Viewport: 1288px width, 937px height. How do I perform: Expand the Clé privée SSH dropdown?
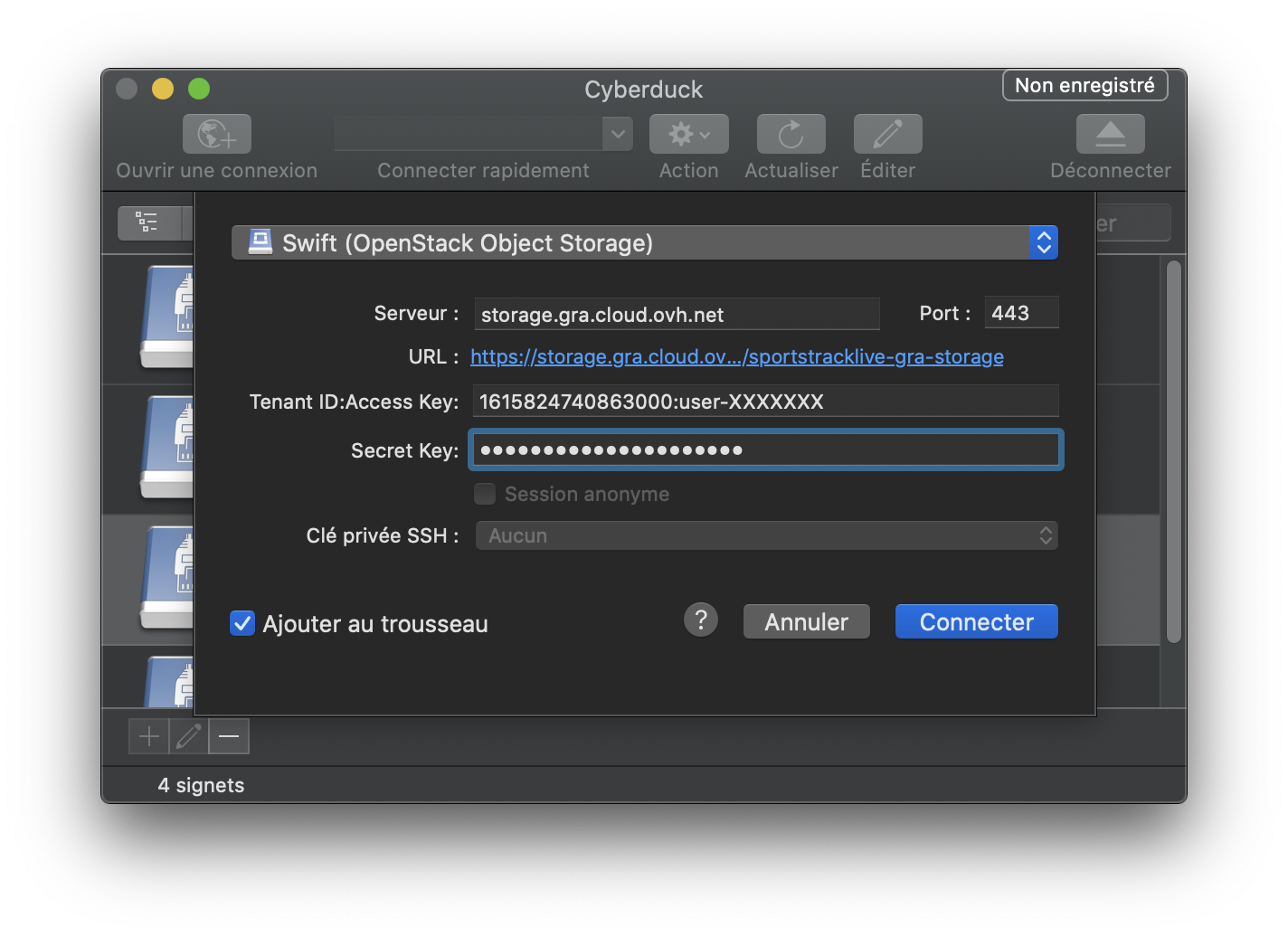click(x=766, y=535)
